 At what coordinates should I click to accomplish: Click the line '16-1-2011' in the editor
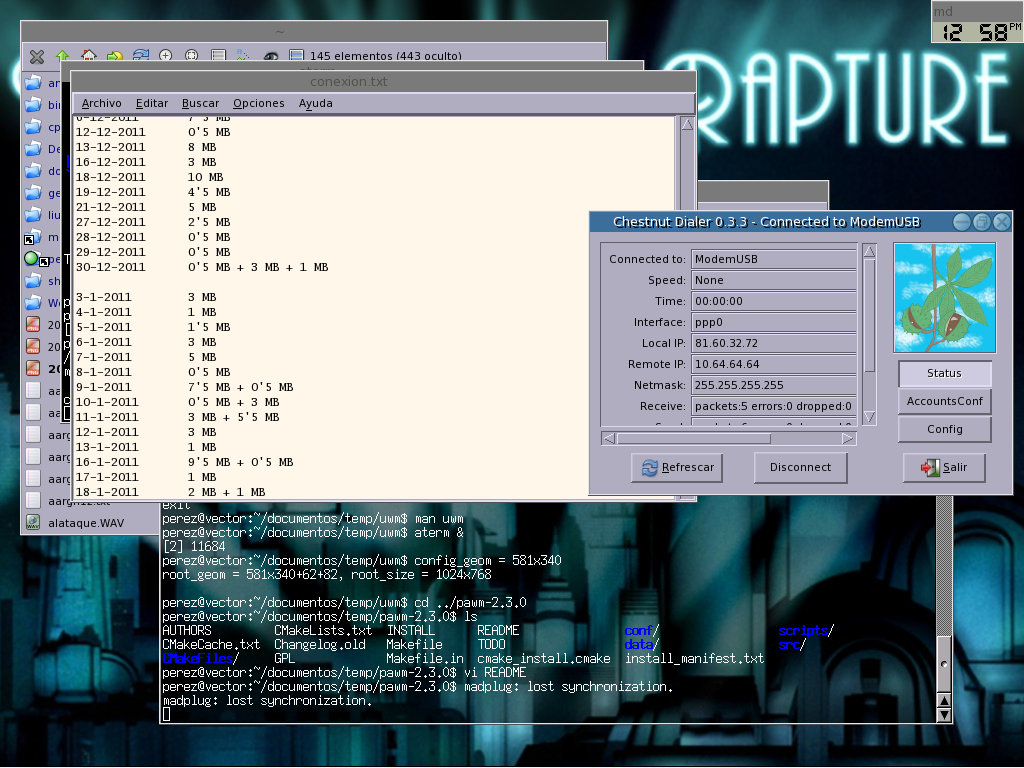184,462
